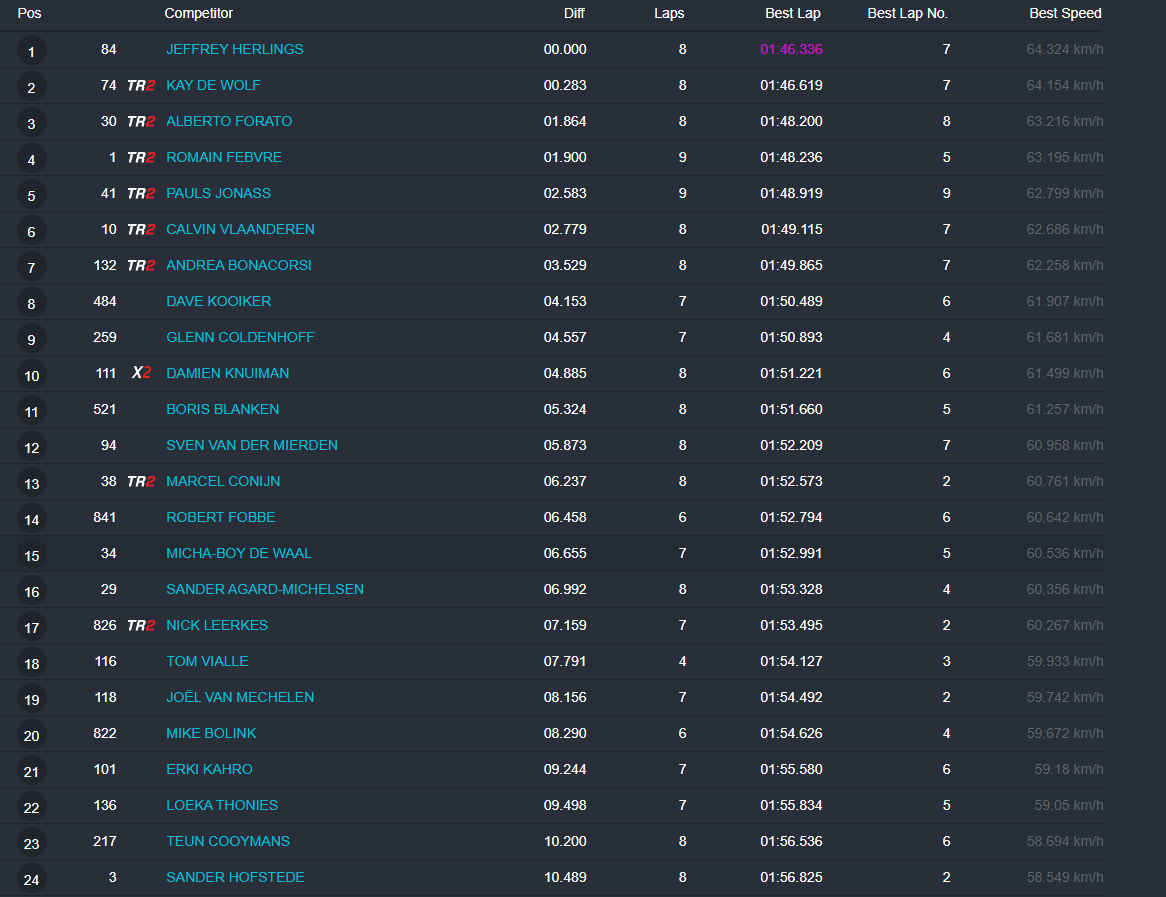Click Sander Hofstede's name
Image resolution: width=1166 pixels, height=897 pixels.
click(235, 878)
